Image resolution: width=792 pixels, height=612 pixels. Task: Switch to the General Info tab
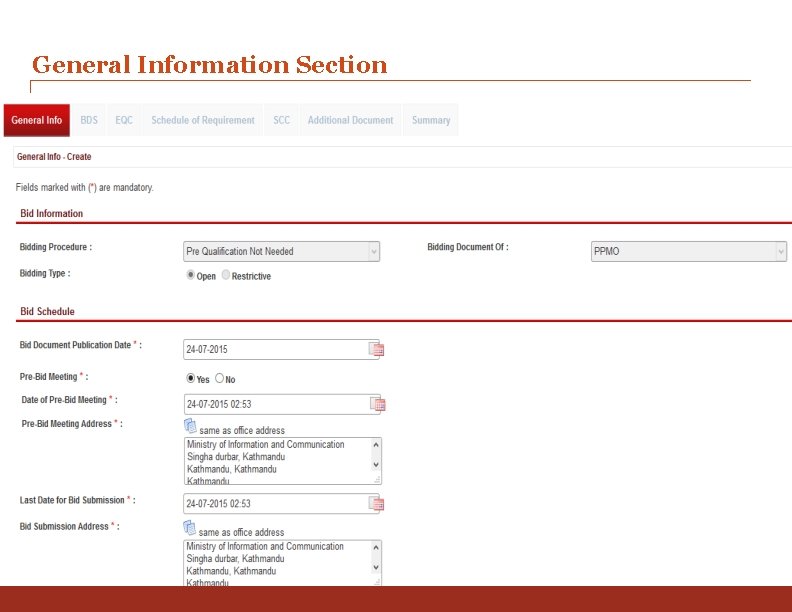tap(36, 120)
